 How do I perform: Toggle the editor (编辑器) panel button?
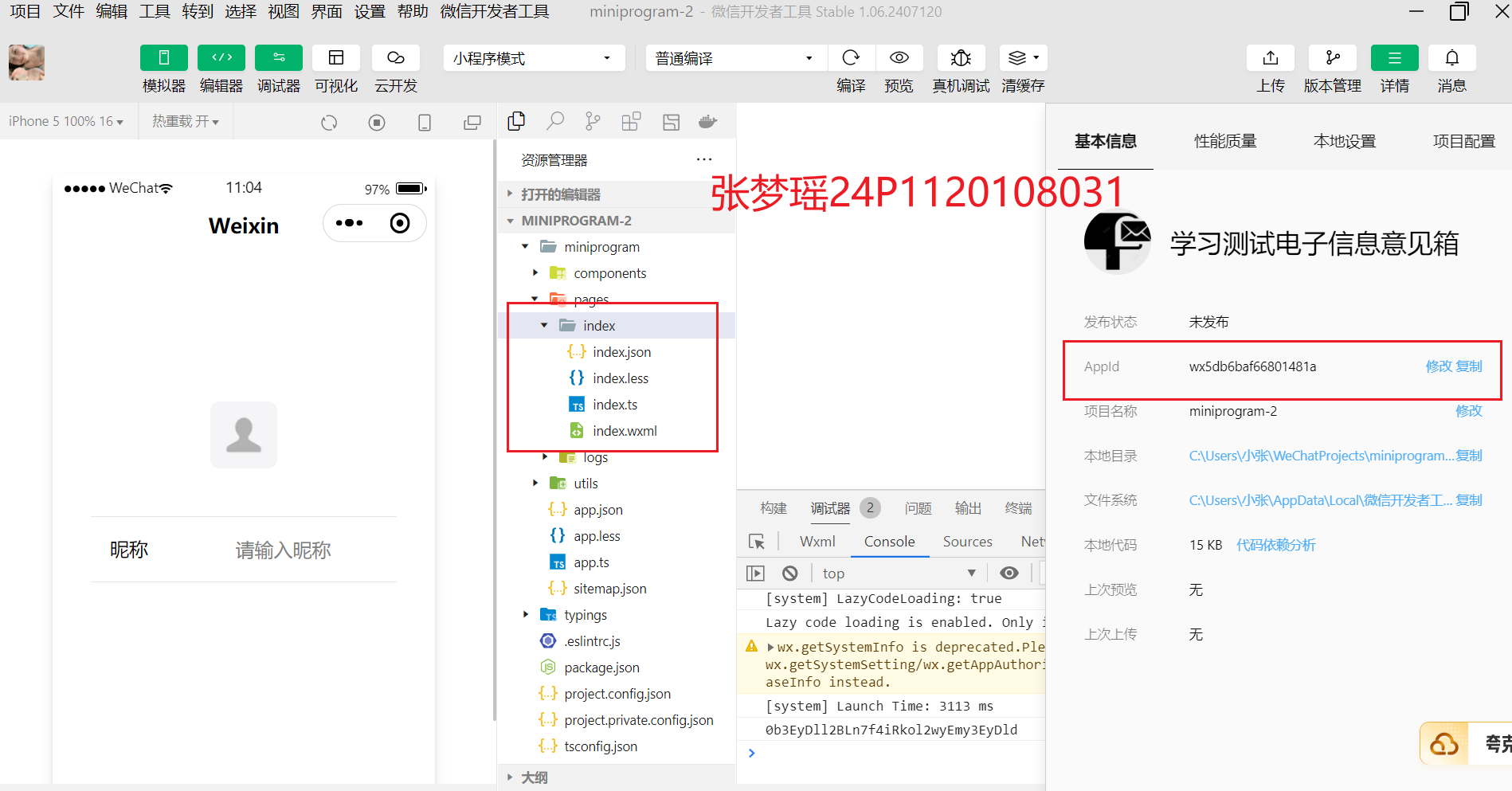pyautogui.click(x=221, y=58)
